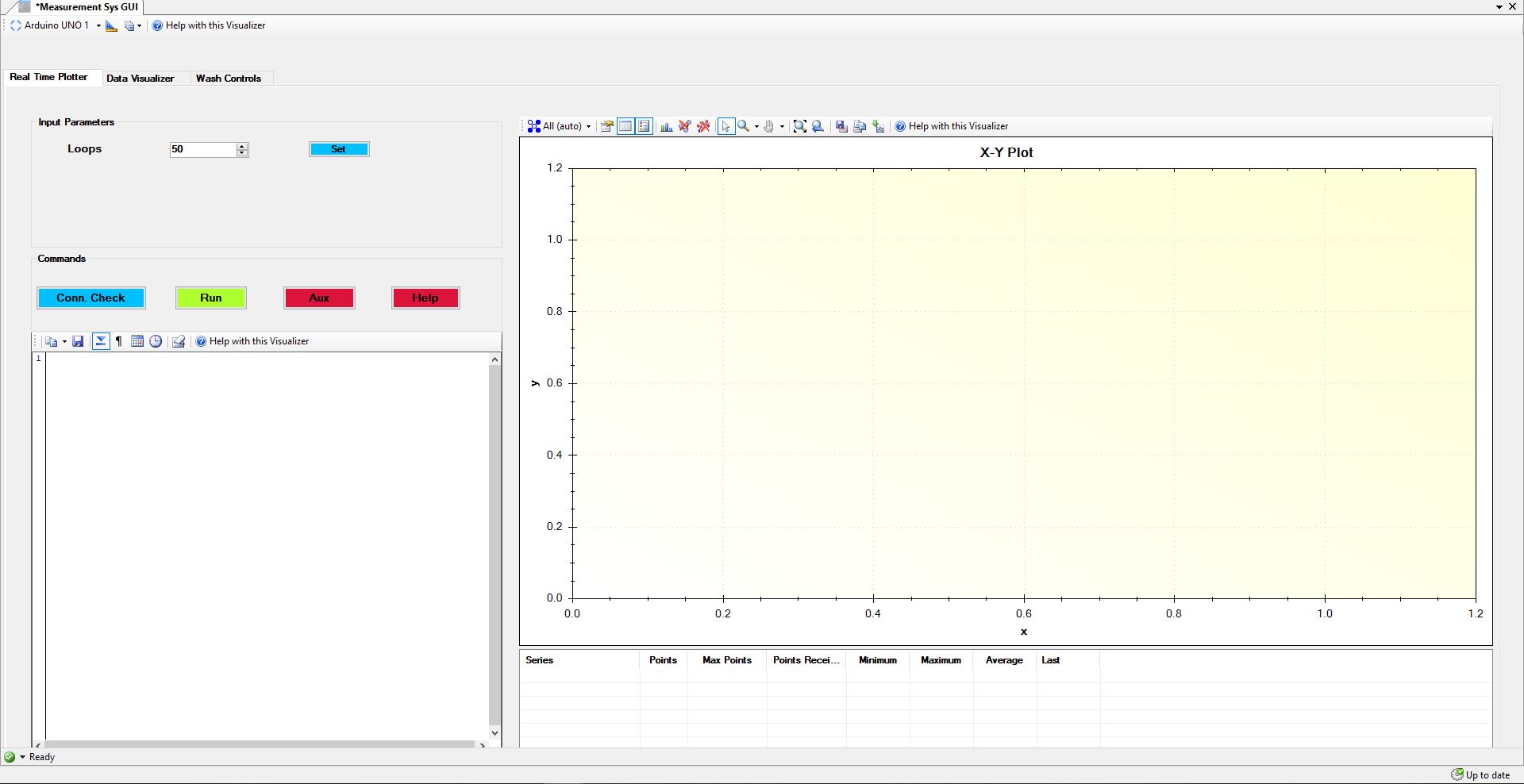The width and height of the screenshot is (1524, 784).
Task: Click the interface designer ruler icon
Action: [111, 26]
